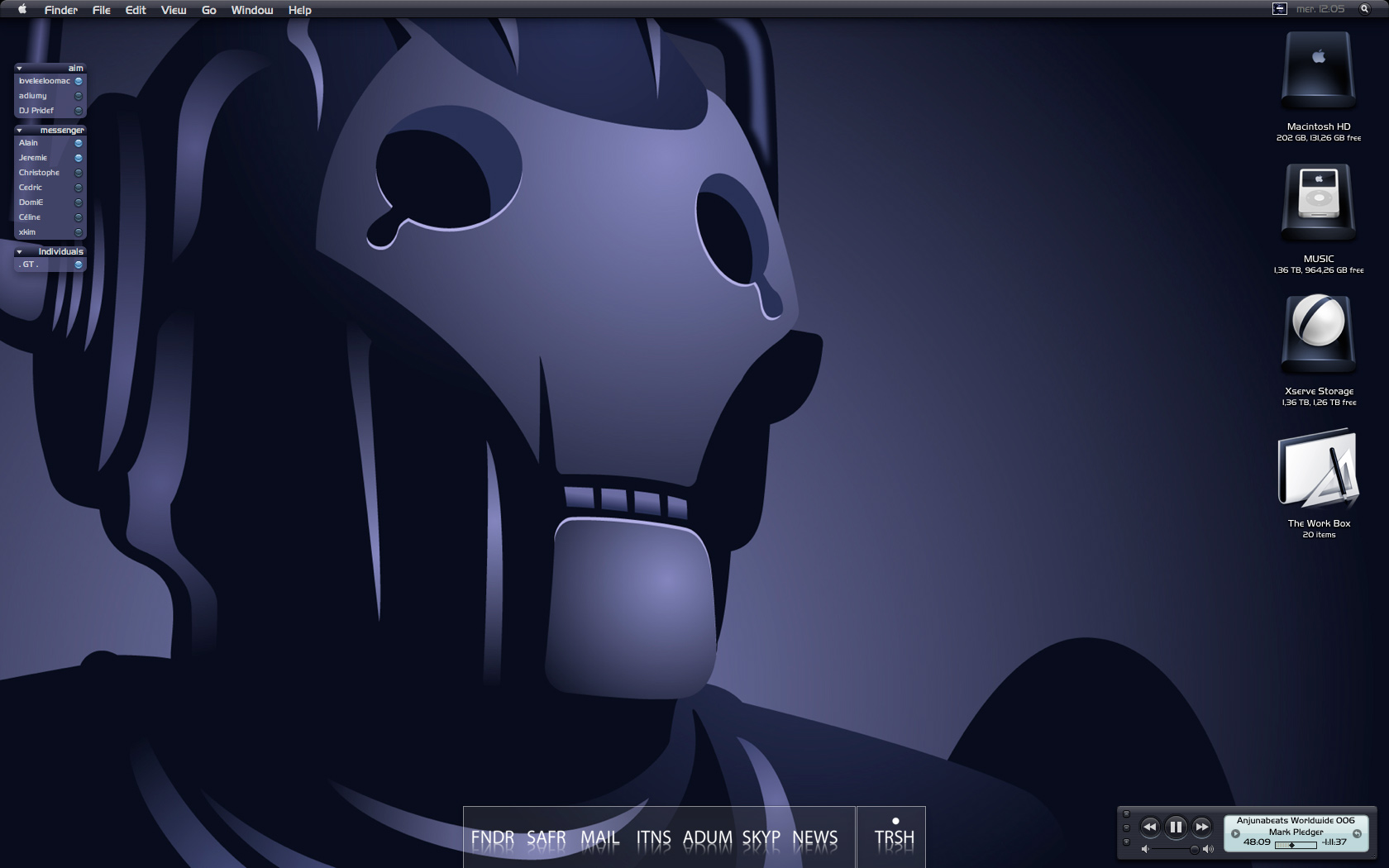
Task: Select contact 'xkim' in messenger list
Action: pyautogui.click(x=50, y=232)
